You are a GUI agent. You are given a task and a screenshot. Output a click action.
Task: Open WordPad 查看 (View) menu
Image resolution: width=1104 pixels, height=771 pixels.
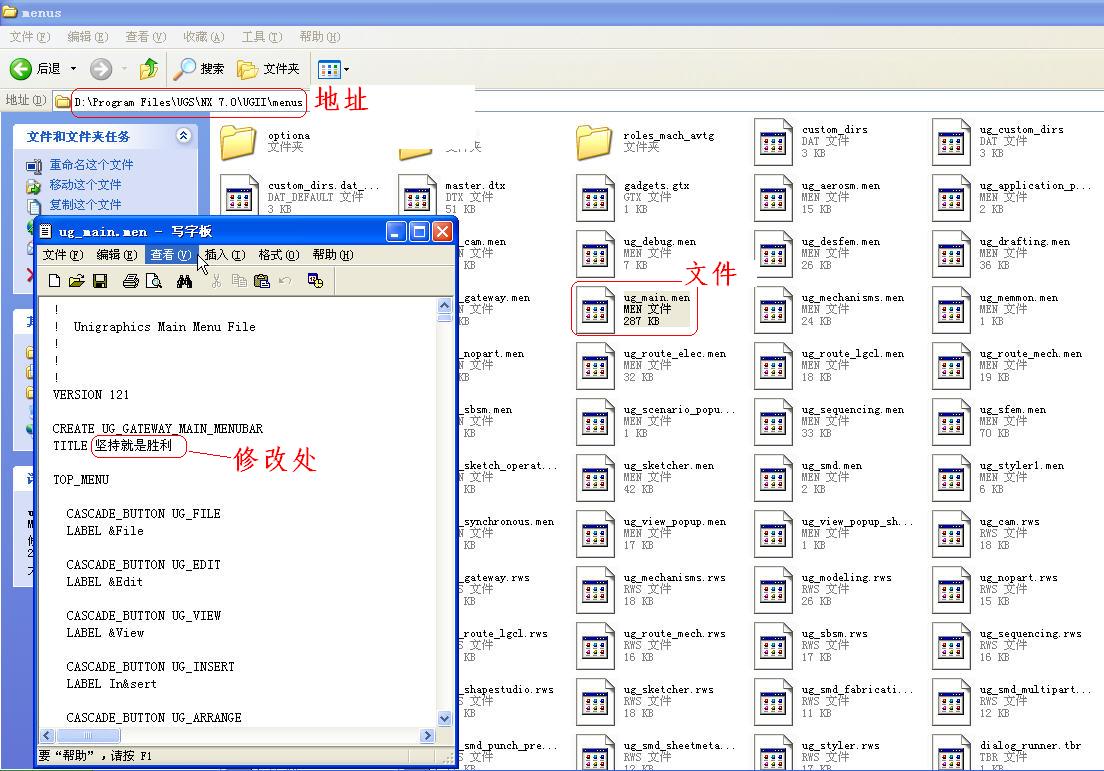point(170,254)
